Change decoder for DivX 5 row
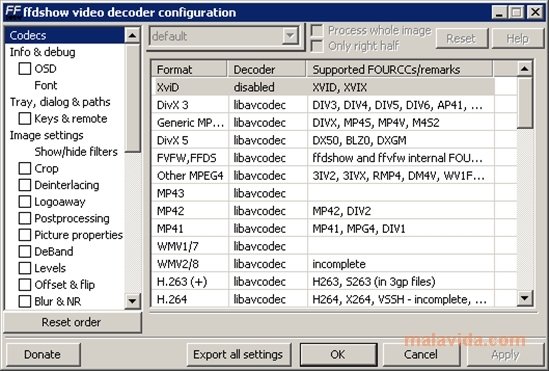The height and width of the screenshot is (371, 549). (267, 140)
